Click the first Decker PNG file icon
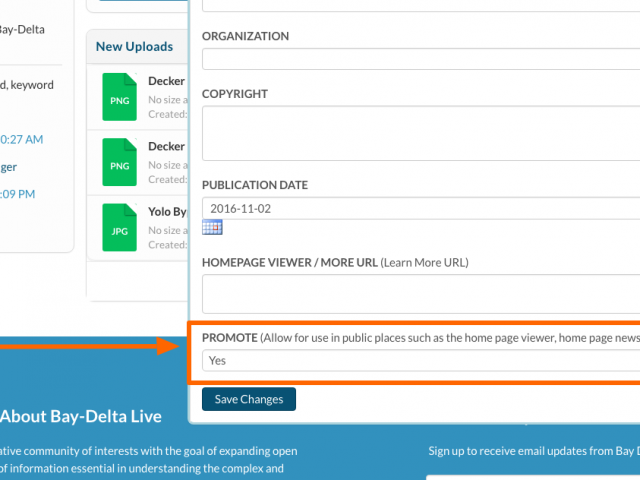This screenshot has width=640, height=480. click(120, 97)
